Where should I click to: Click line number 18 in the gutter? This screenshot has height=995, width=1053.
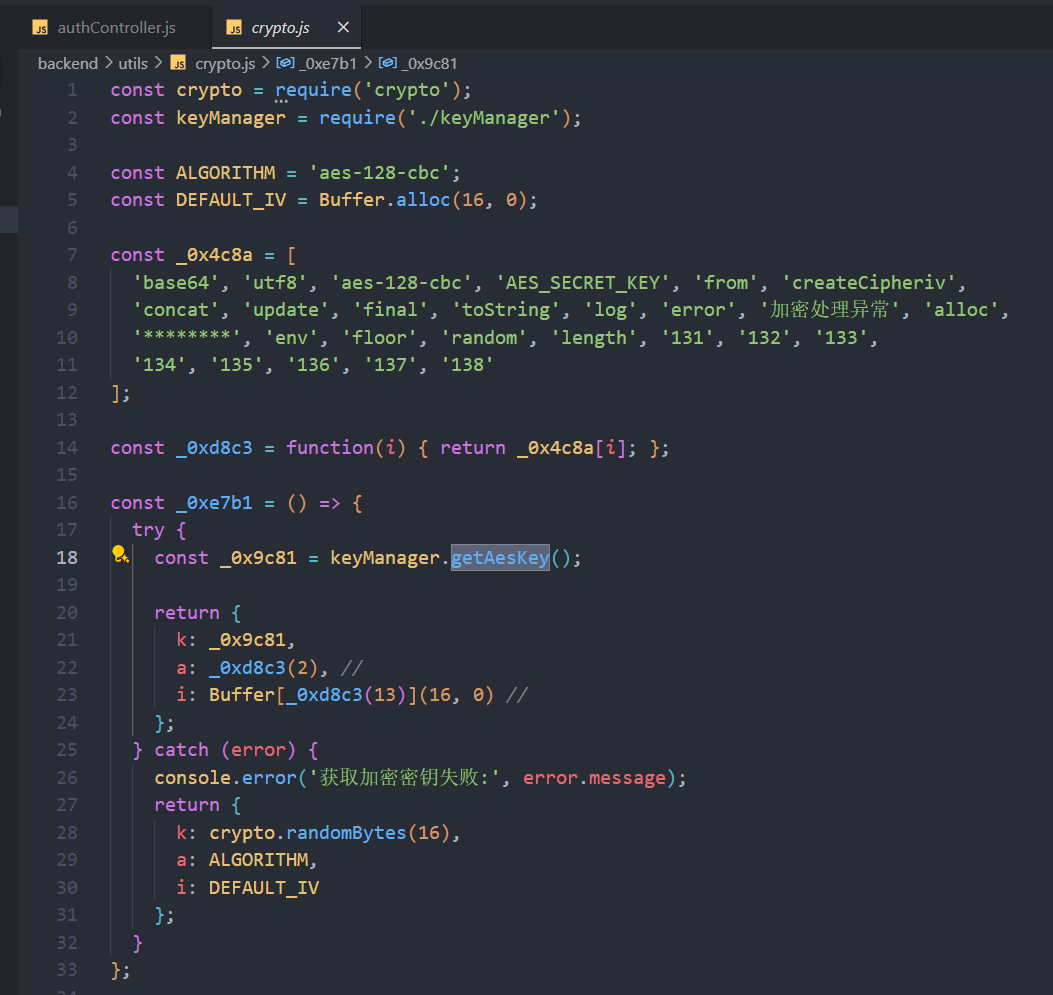(x=66, y=558)
